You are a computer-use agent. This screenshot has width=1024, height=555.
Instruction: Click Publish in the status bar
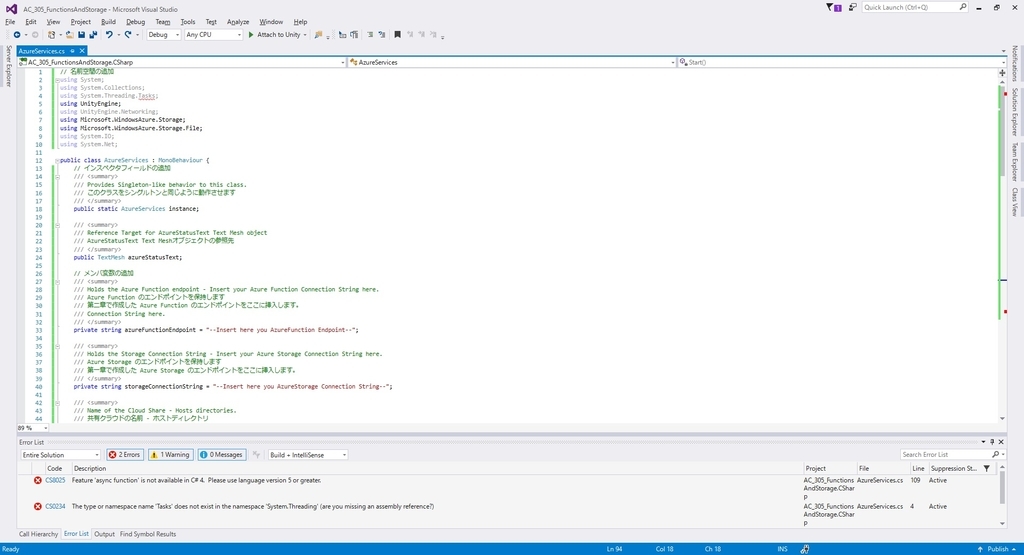point(997,549)
